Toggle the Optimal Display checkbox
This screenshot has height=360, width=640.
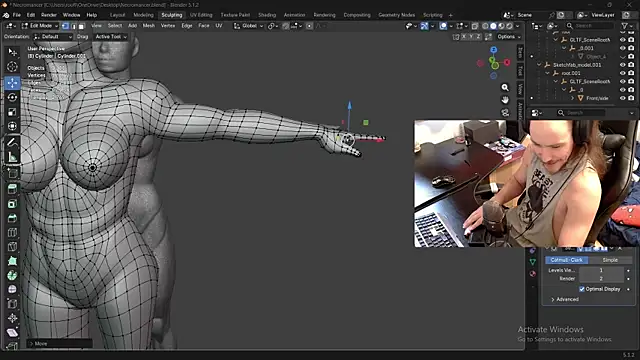582,289
